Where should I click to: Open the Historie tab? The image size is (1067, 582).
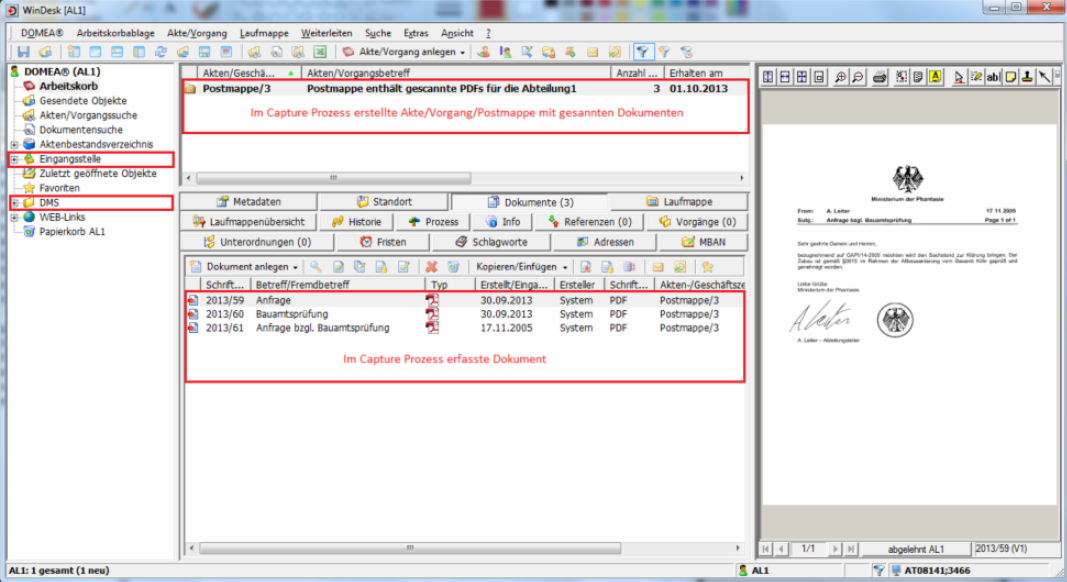tap(356, 222)
